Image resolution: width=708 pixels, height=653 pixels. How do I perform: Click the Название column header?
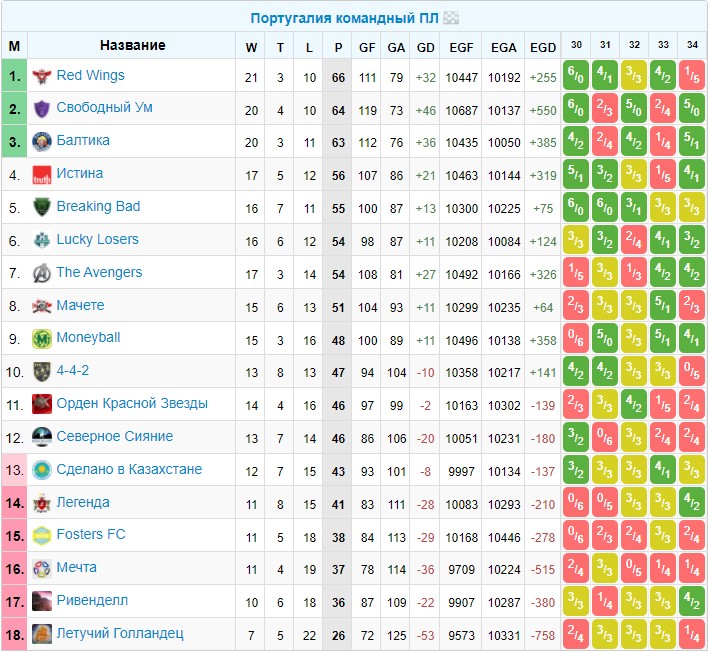[132, 46]
